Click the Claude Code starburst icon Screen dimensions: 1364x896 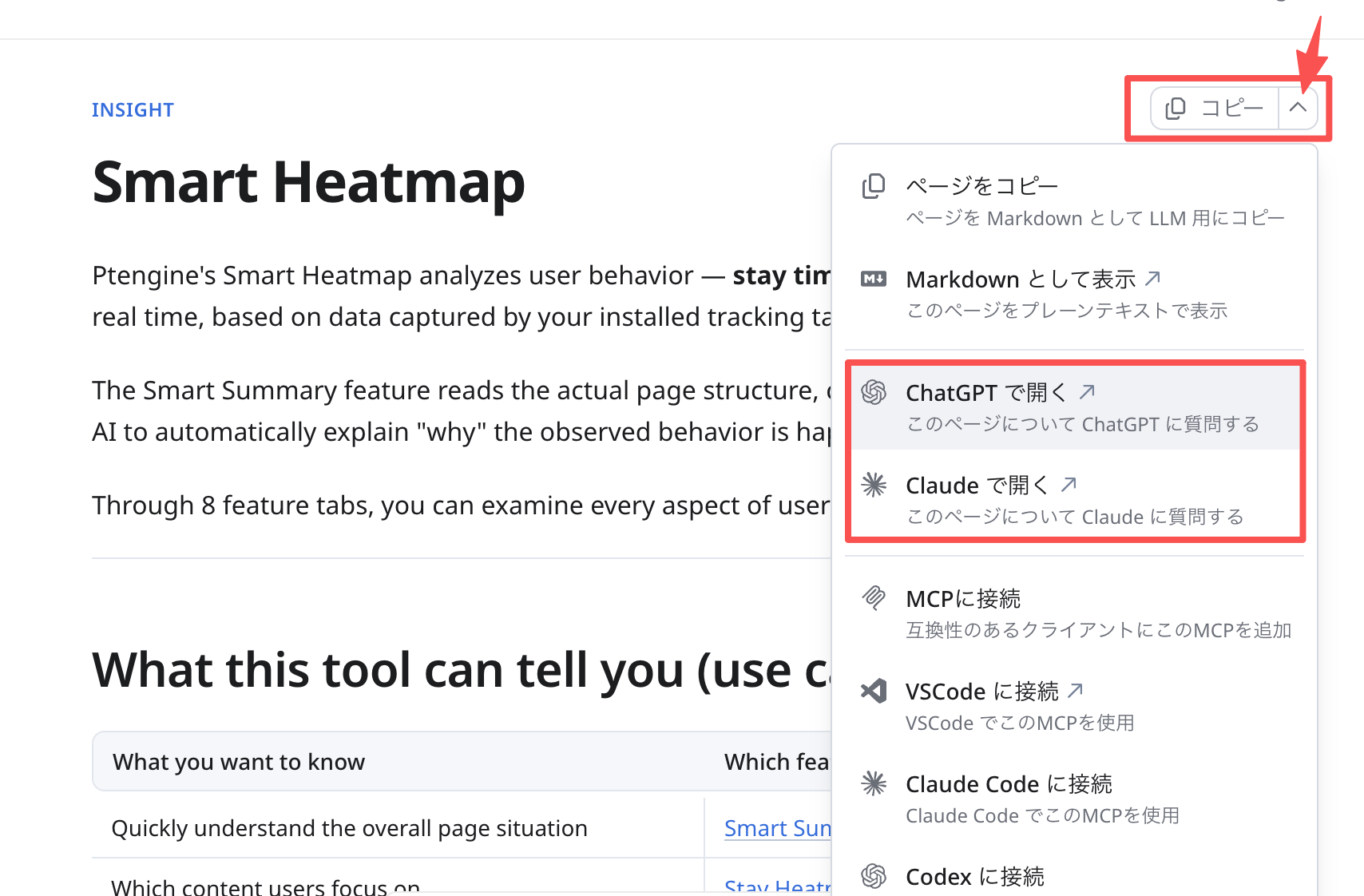tap(874, 783)
